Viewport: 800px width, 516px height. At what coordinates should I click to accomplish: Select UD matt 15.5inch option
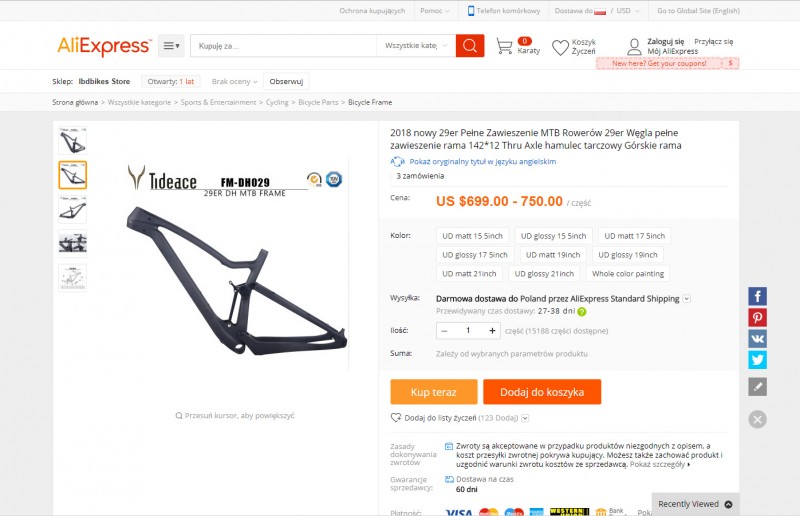[472, 236]
